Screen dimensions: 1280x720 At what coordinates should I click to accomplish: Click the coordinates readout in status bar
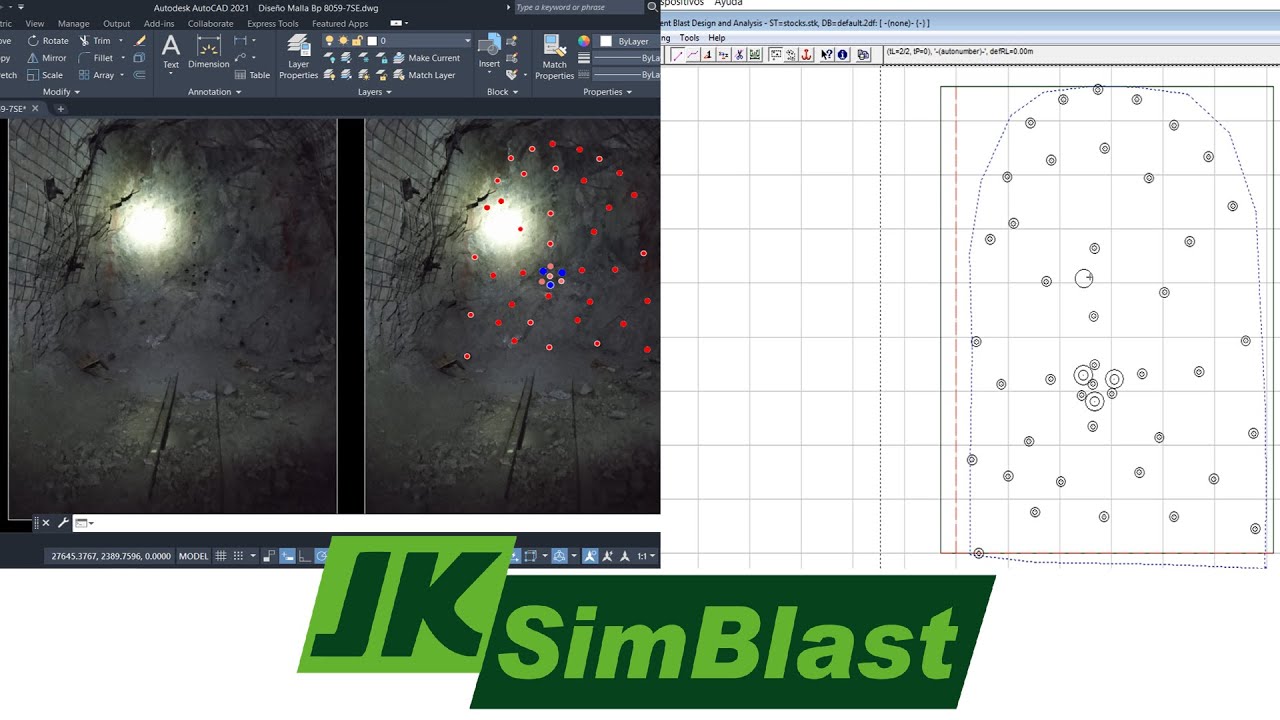coord(111,556)
